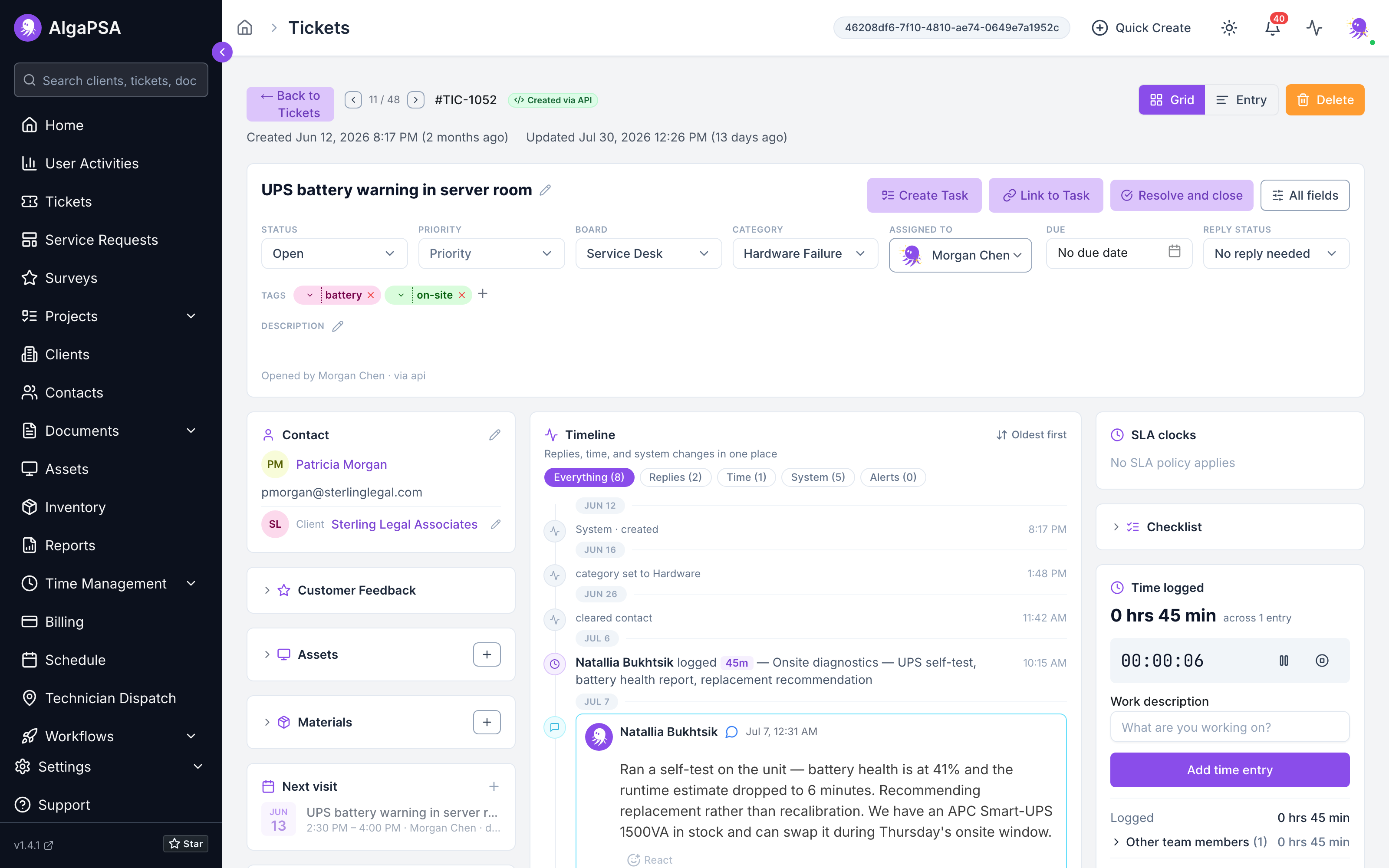Click Resolve and close button

click(1181, 195)
